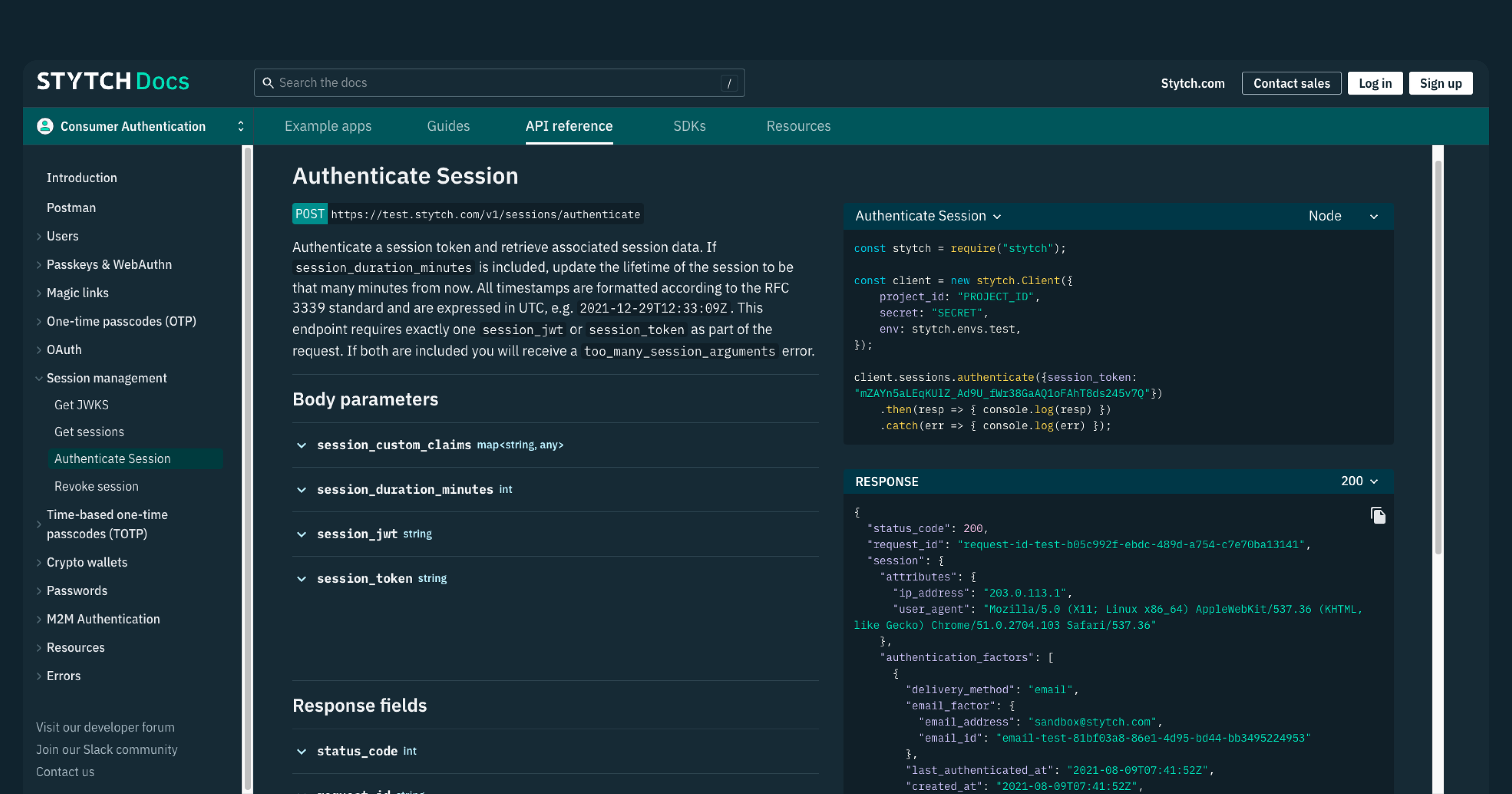Click the POST method icon badge
Viewport: 1512px width, 794px height.
(308, 214)
